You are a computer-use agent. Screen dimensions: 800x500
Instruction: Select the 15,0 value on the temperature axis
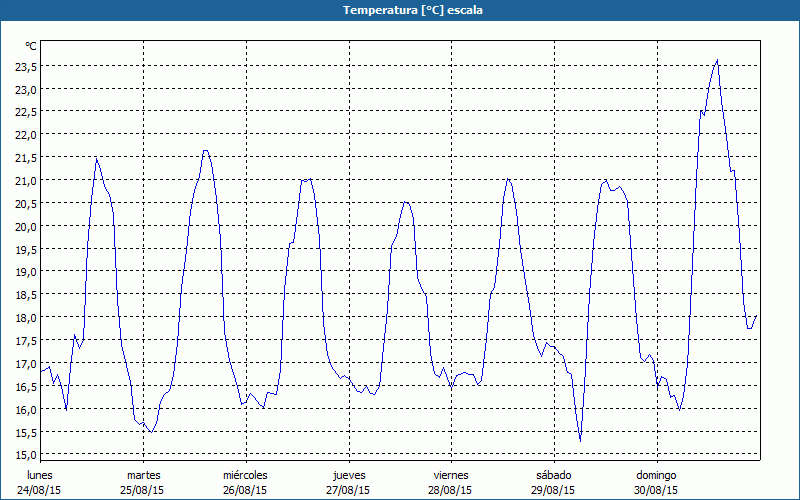[27, 455]
